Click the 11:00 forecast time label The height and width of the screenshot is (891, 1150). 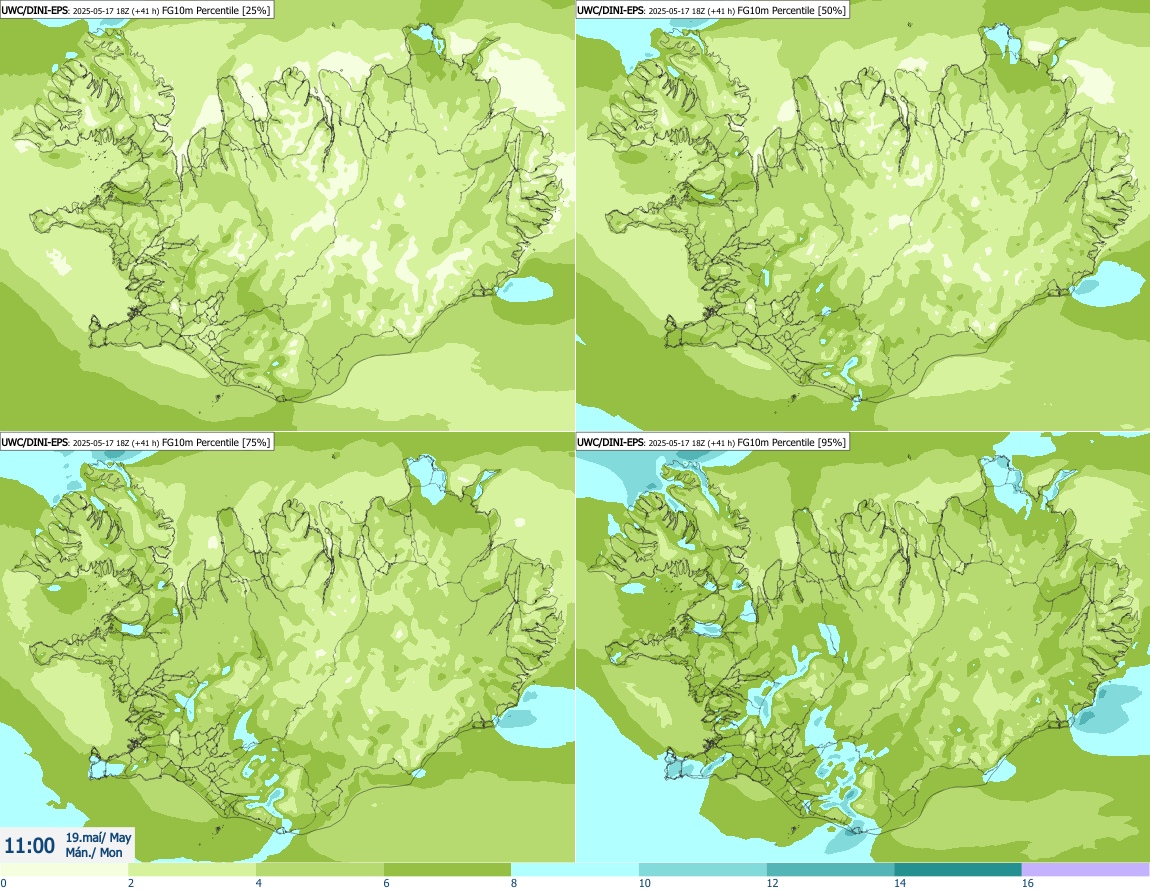coord(29,846)
